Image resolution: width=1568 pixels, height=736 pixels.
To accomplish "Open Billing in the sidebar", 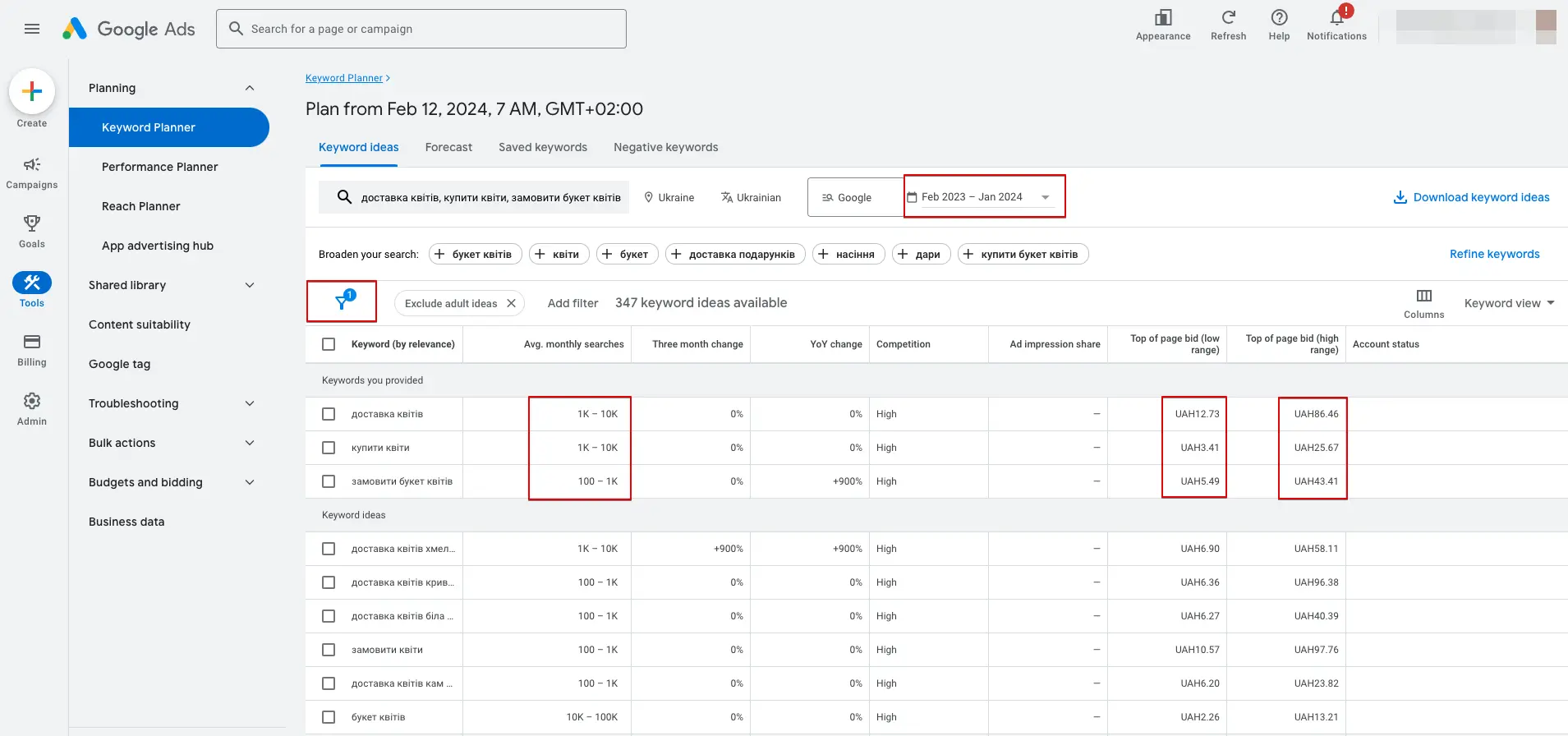I will coord(32,350).
